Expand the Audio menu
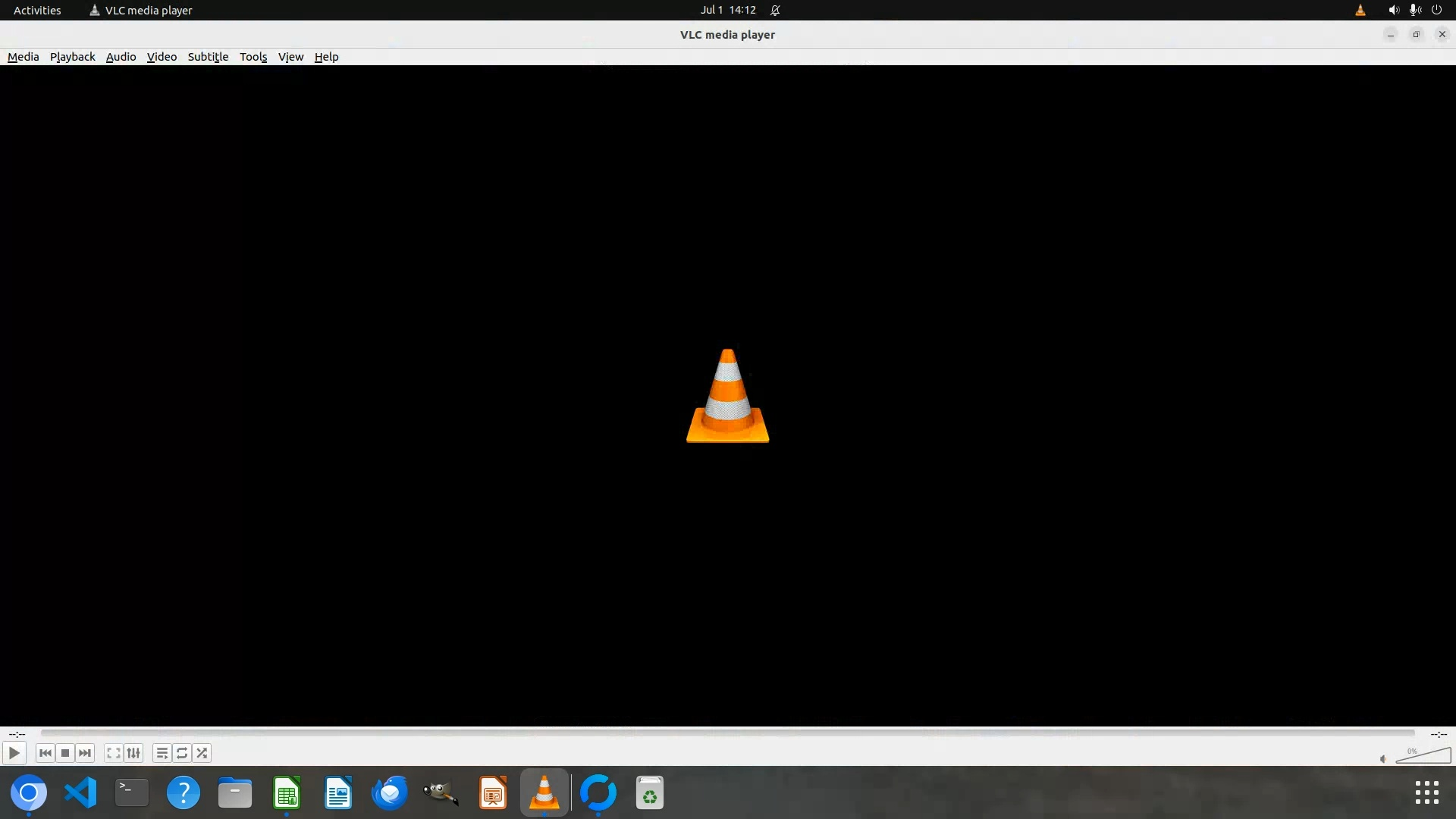 point(121,57)
